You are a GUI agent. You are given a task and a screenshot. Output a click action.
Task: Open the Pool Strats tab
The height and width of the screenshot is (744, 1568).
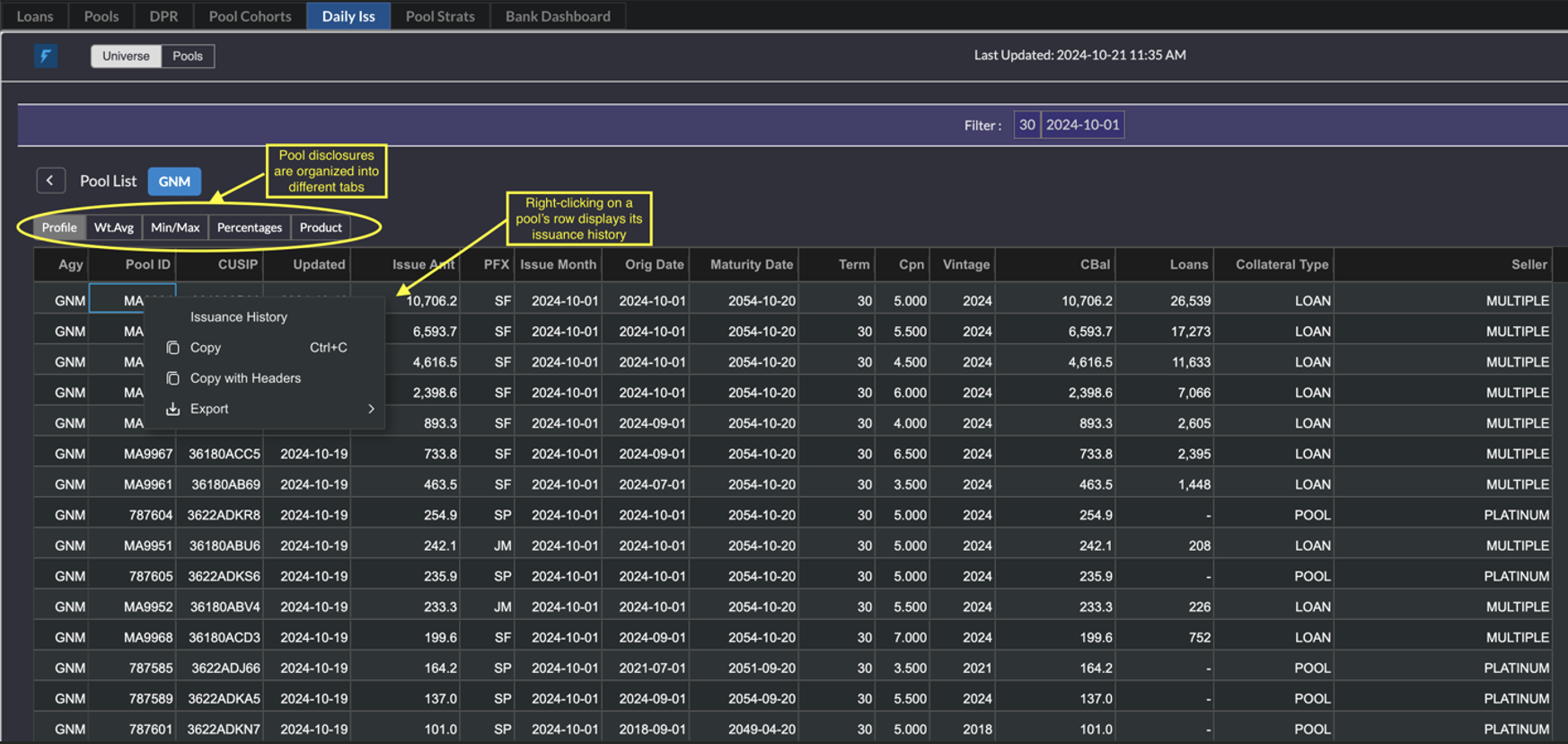point(440,16)
